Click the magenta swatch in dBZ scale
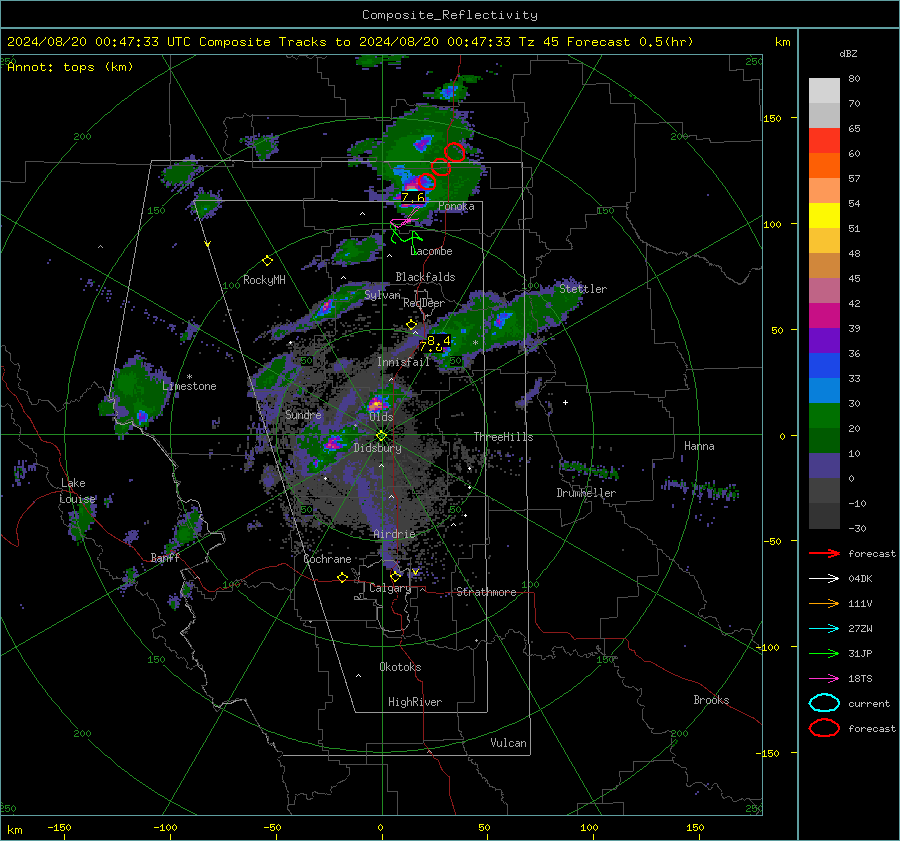Screen dimensions: 900x841 pos(824,315)
